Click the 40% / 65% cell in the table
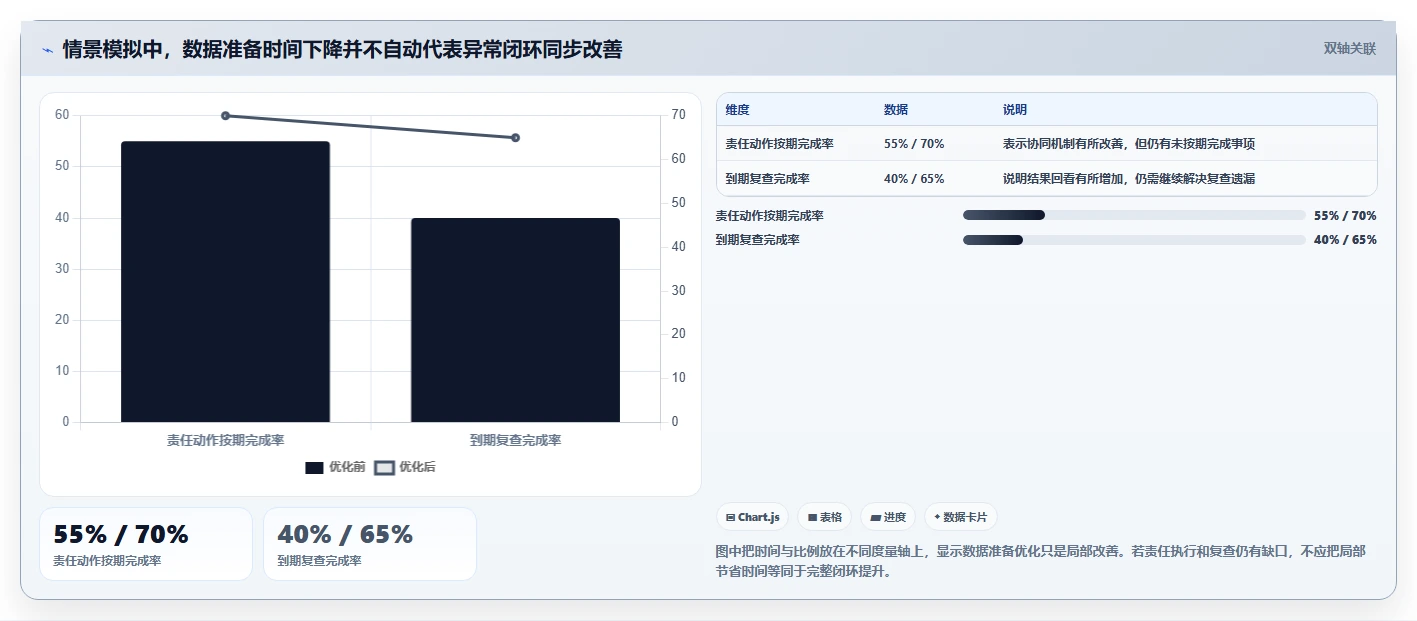 click(x=914, y=179)
